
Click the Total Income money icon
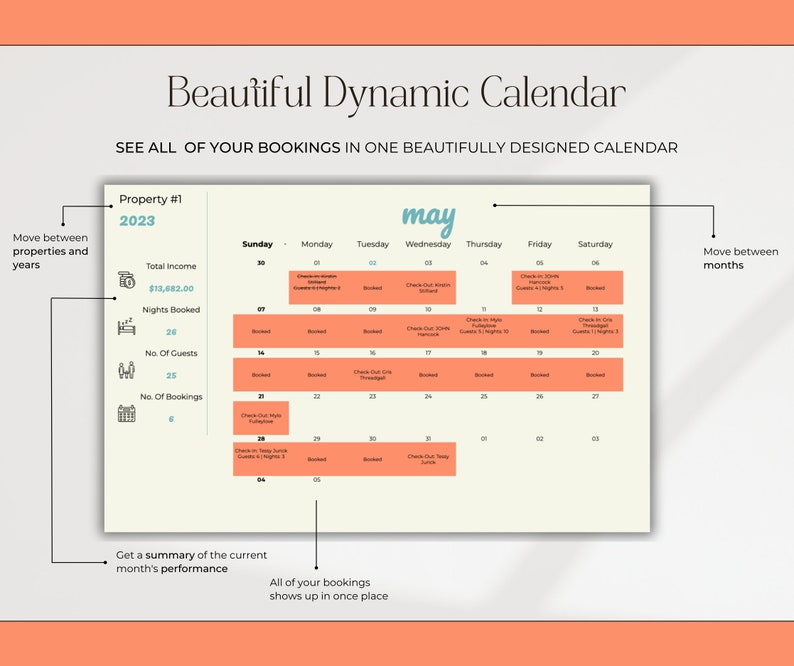pos(127,280)
